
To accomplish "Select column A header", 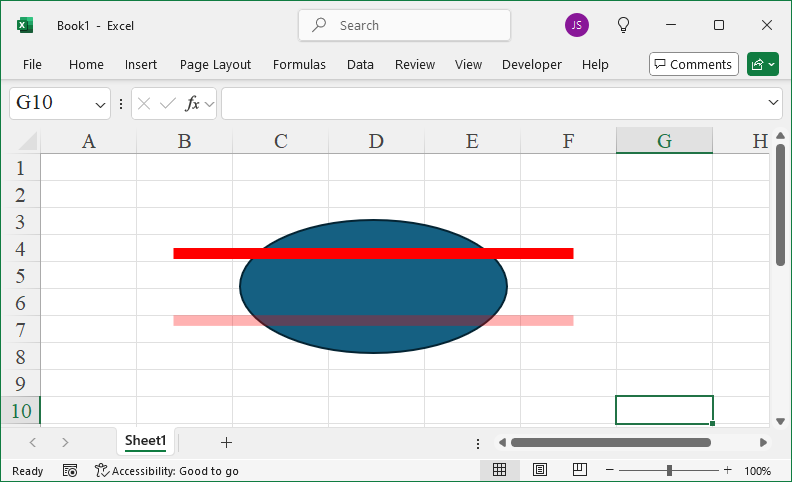I will pyautogui.click(x=88, y=141).
